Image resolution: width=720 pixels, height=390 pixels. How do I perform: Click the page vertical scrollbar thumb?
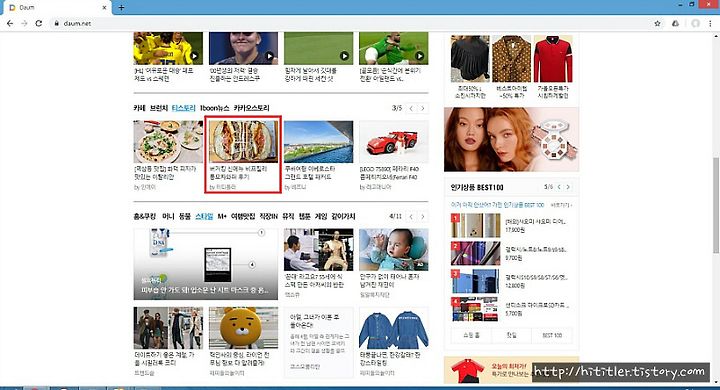click(x=716, y=205)
